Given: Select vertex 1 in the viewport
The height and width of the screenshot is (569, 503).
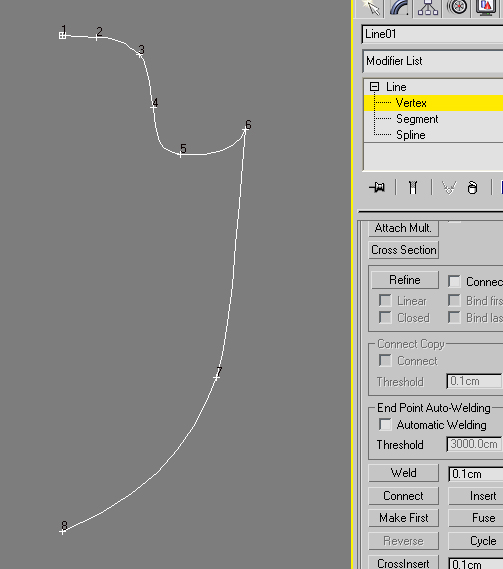Looking at the screenshot, I should click(62, 36).
